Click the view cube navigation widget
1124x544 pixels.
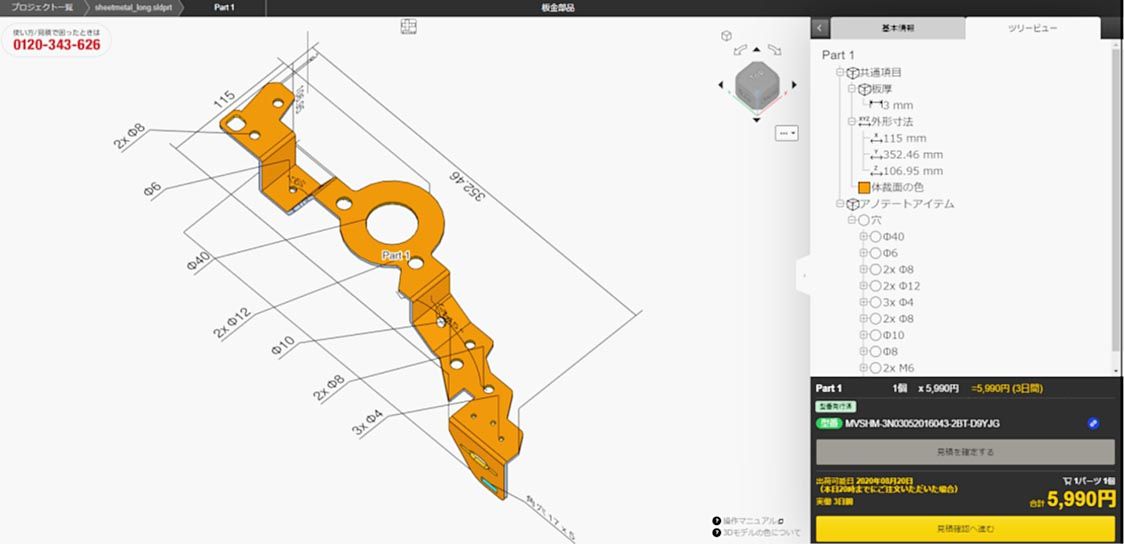pyautogui.click(x=755, y=84)
